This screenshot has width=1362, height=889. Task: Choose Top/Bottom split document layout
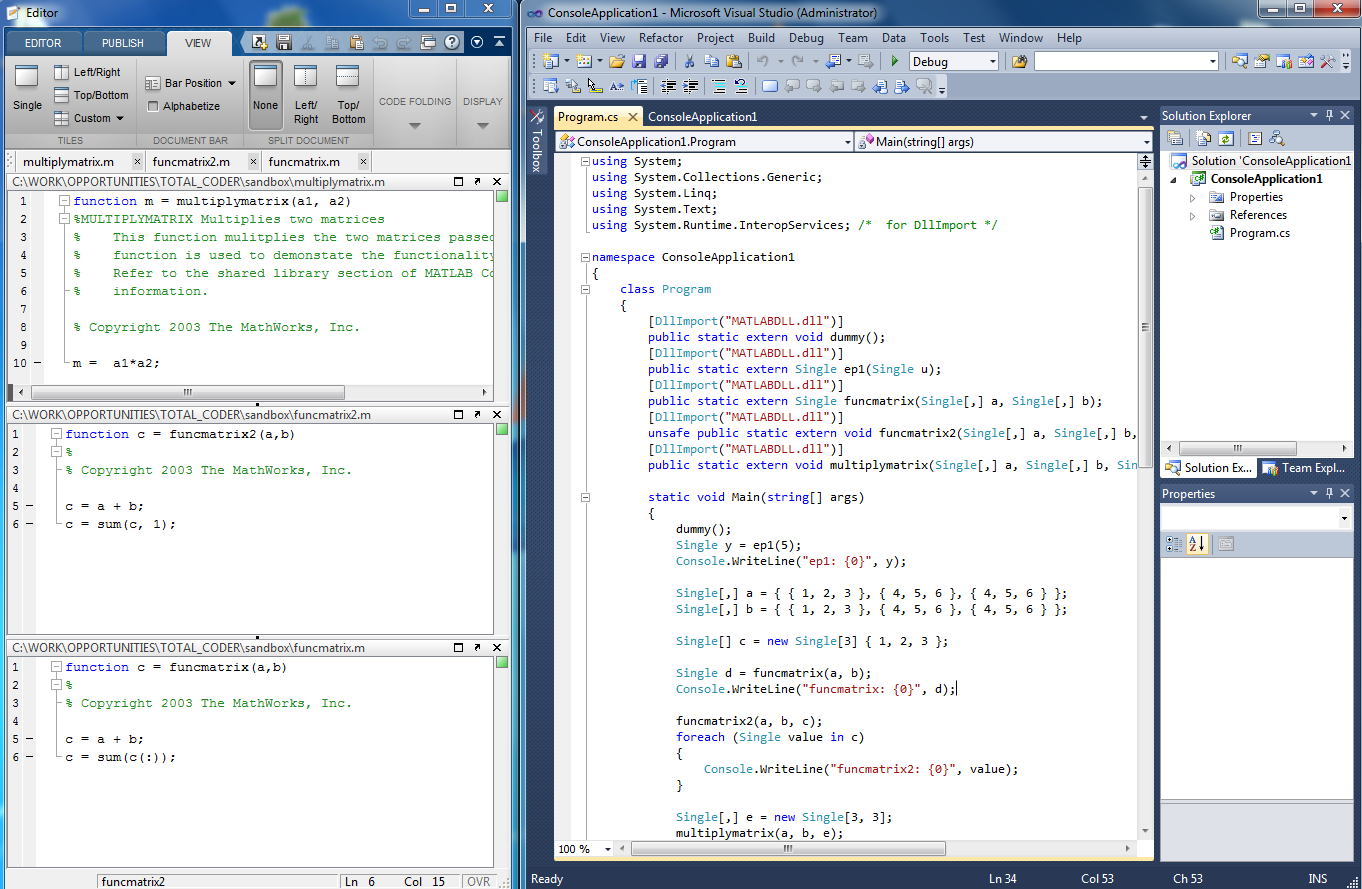pos(348,93)
